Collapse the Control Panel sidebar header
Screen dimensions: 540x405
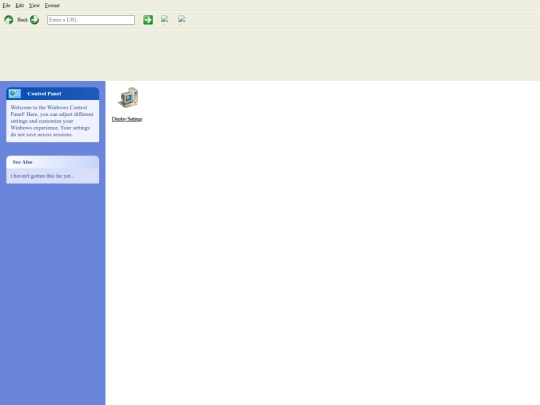pyautogui.click(x=53, y=93)
